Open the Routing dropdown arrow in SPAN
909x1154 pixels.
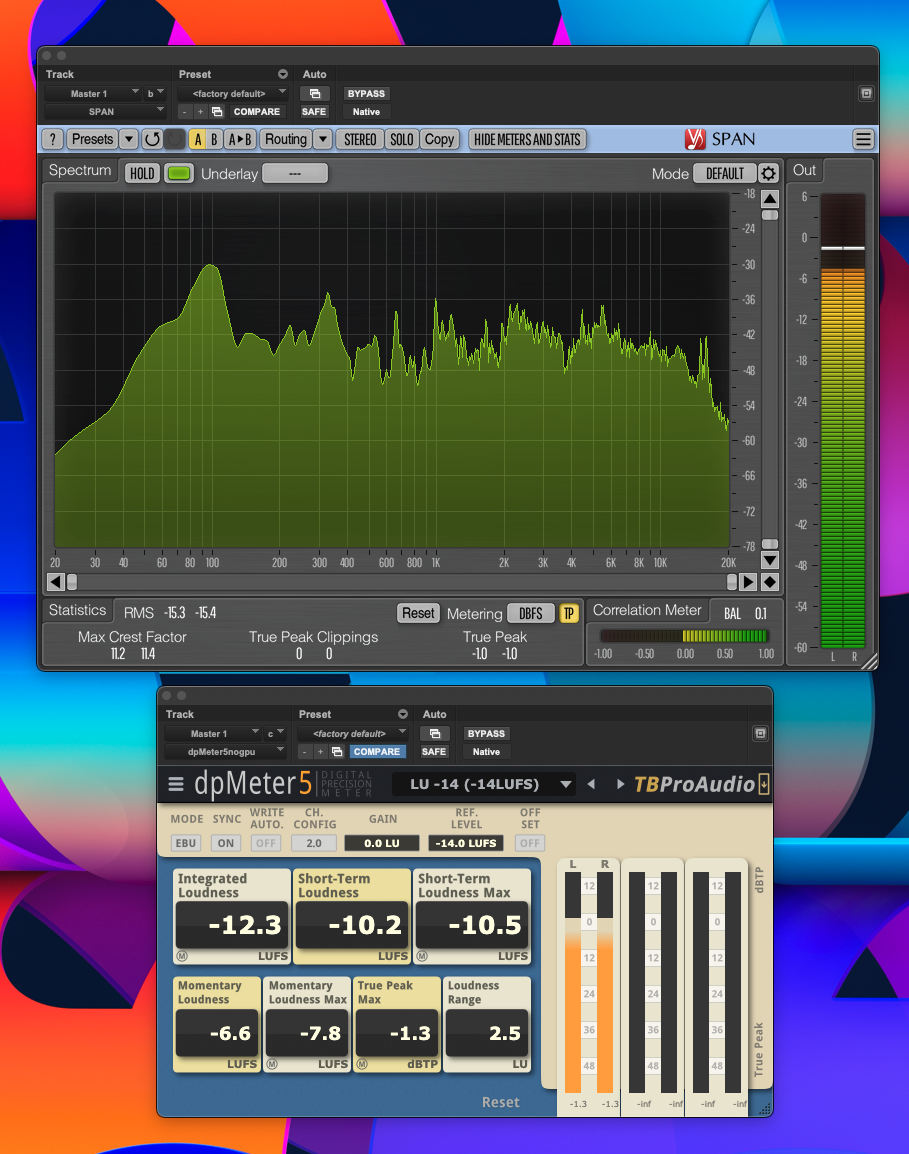(x=322, y=140)
